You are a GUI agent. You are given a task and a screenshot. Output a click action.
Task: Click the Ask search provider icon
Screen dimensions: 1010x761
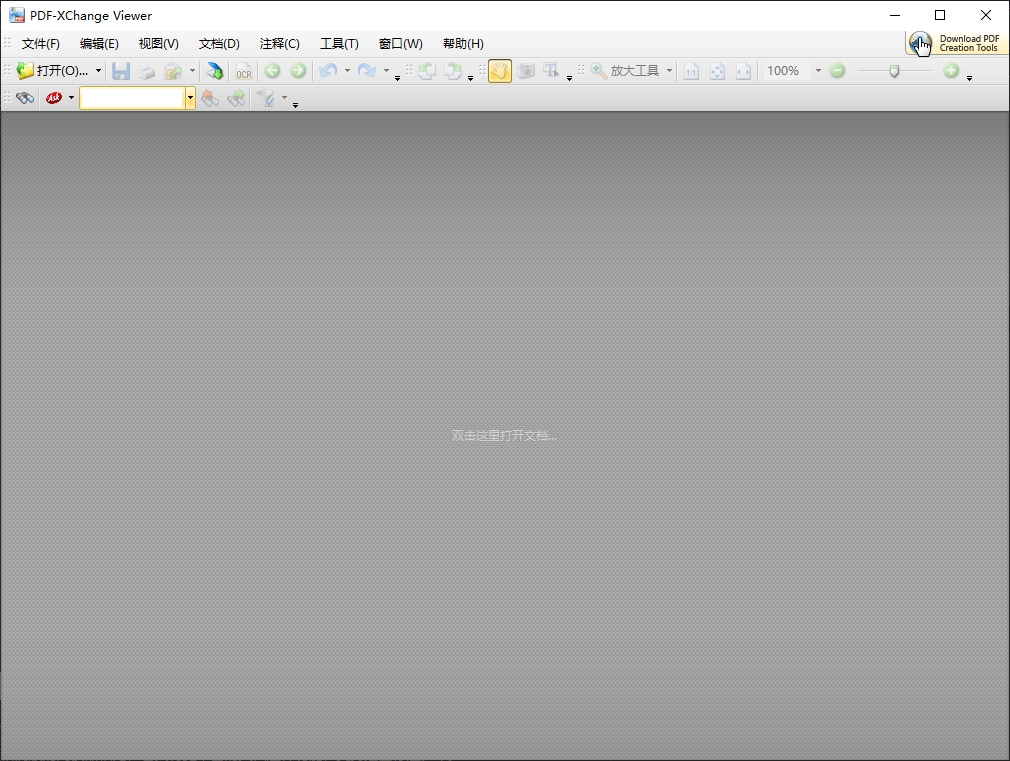(x=54, y=98)
